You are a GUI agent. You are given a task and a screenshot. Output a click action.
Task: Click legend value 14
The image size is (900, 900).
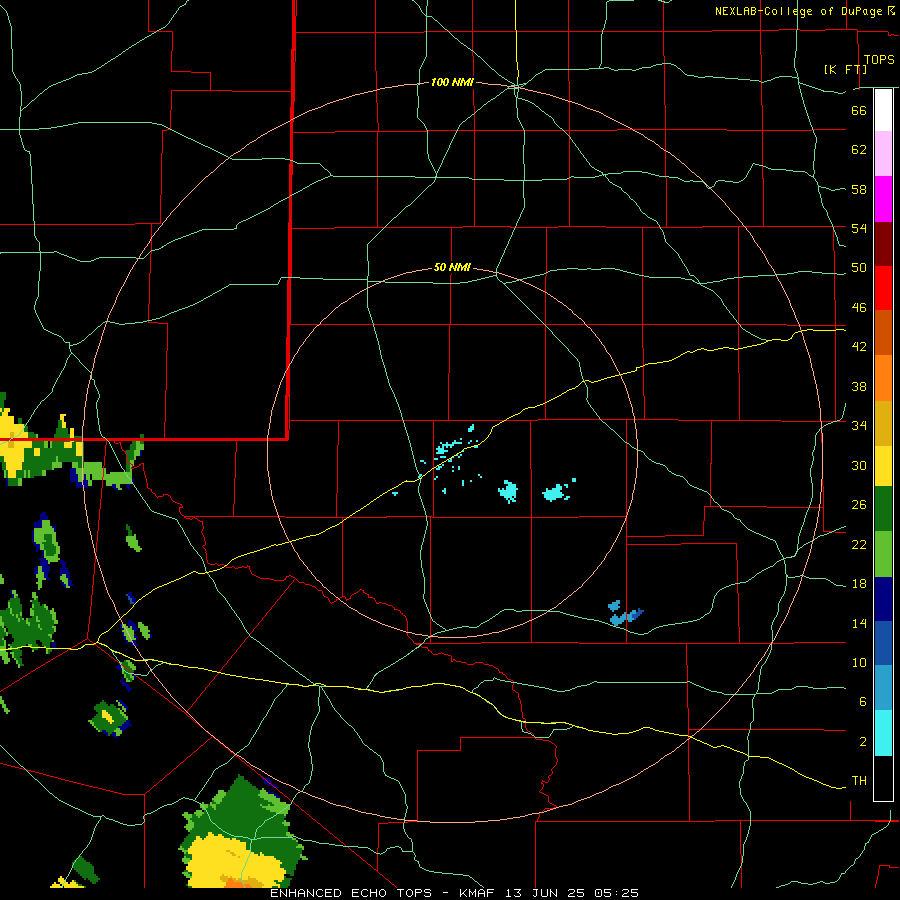point(859,623)
